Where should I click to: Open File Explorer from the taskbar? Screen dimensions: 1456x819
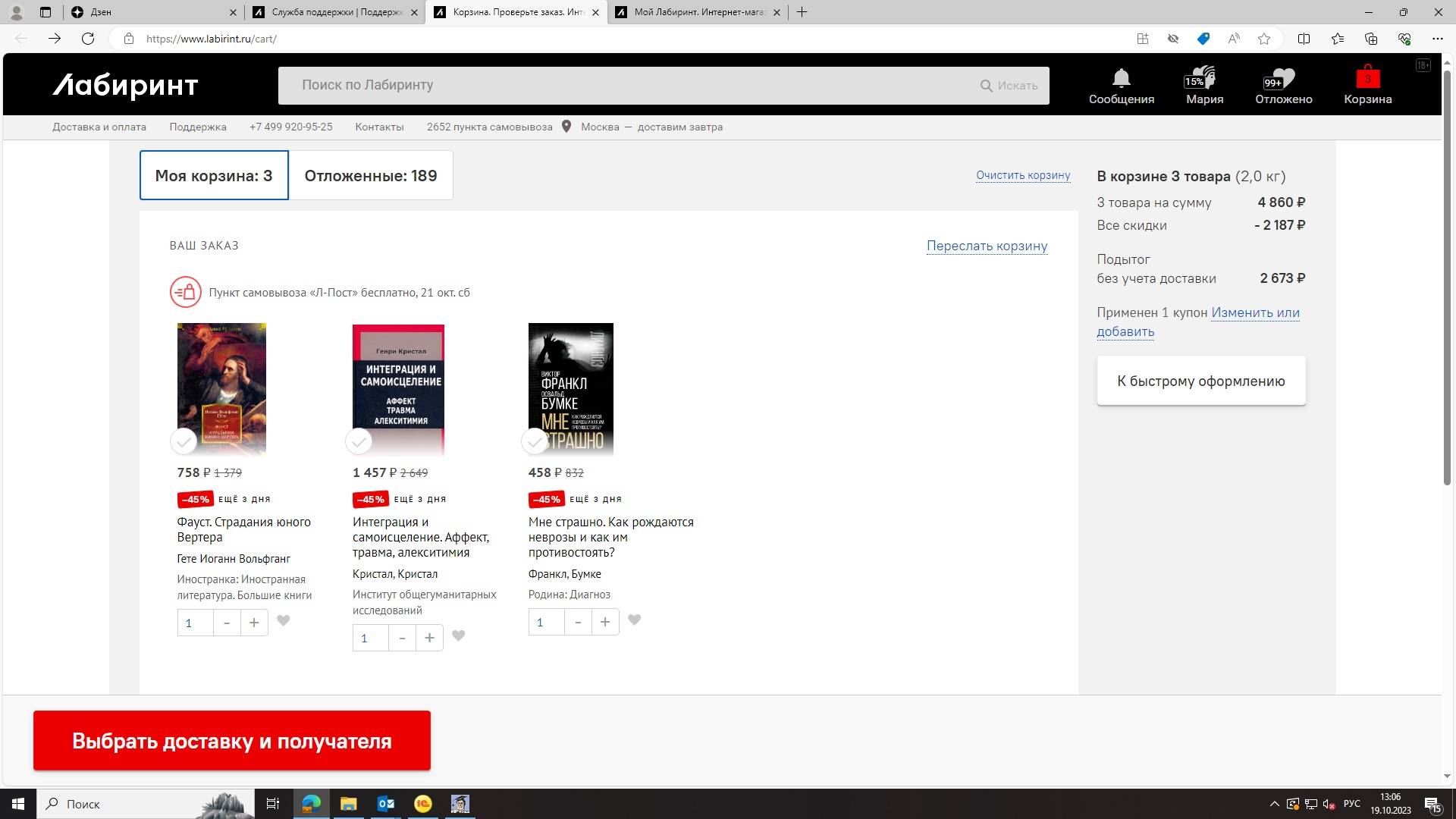coord(348,804)
